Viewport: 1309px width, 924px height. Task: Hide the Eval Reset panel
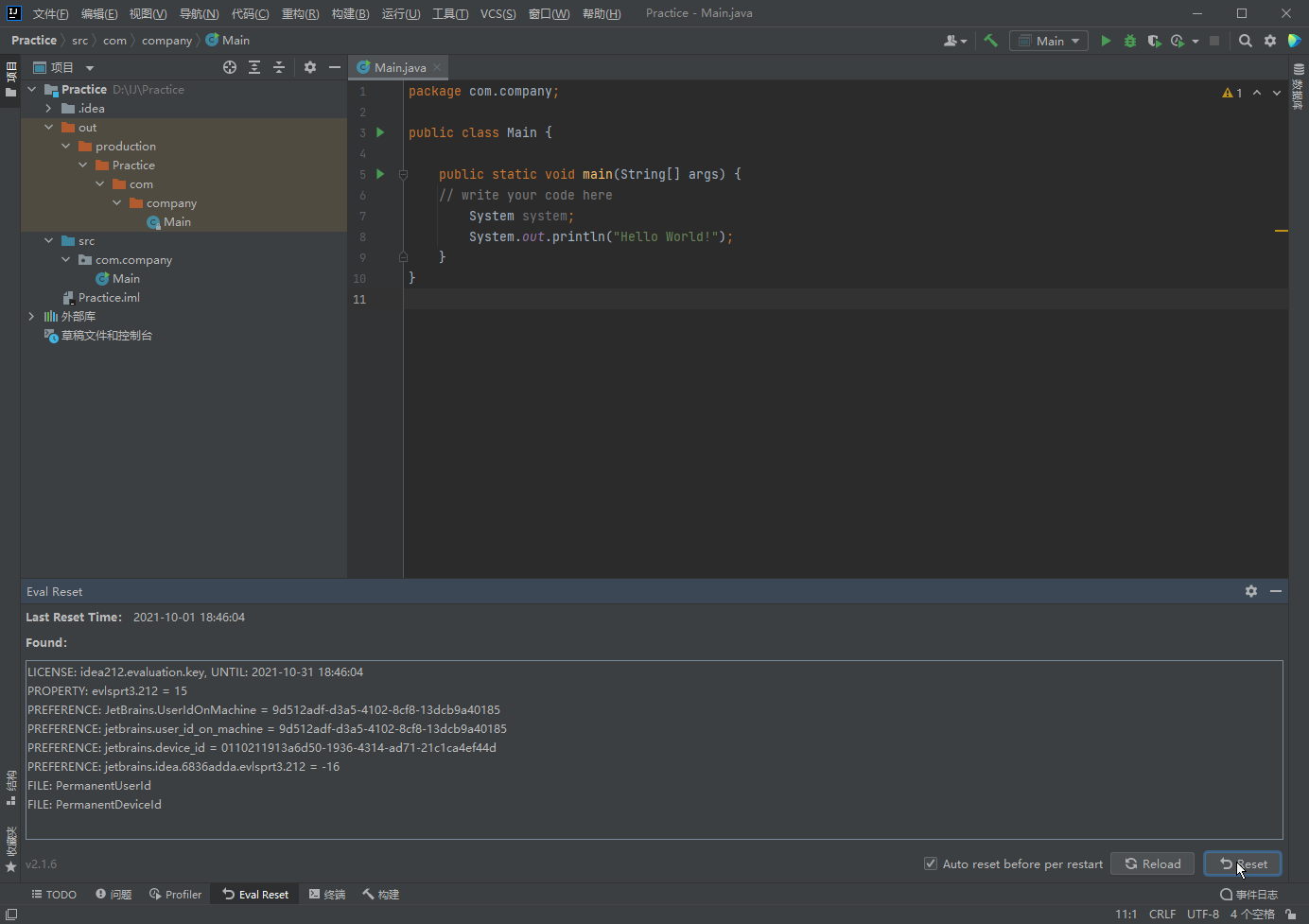(x=1276, y=591)
